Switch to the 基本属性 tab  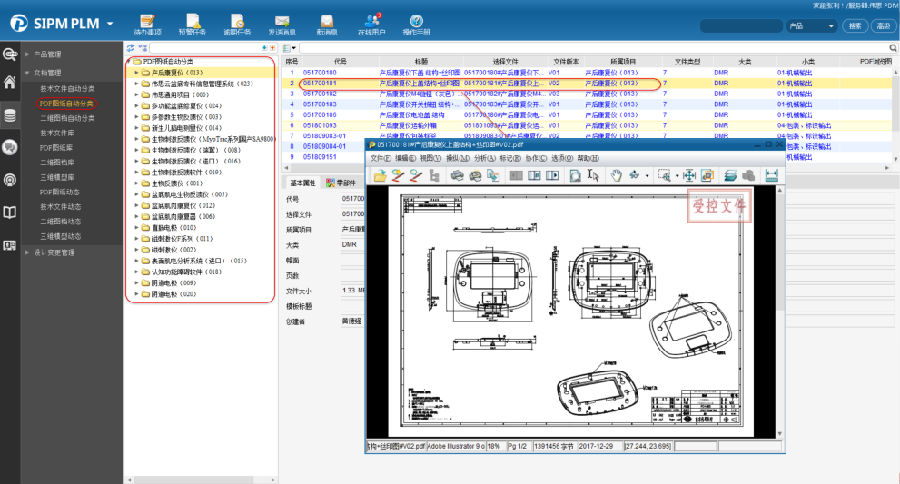[x=303, y=183]
